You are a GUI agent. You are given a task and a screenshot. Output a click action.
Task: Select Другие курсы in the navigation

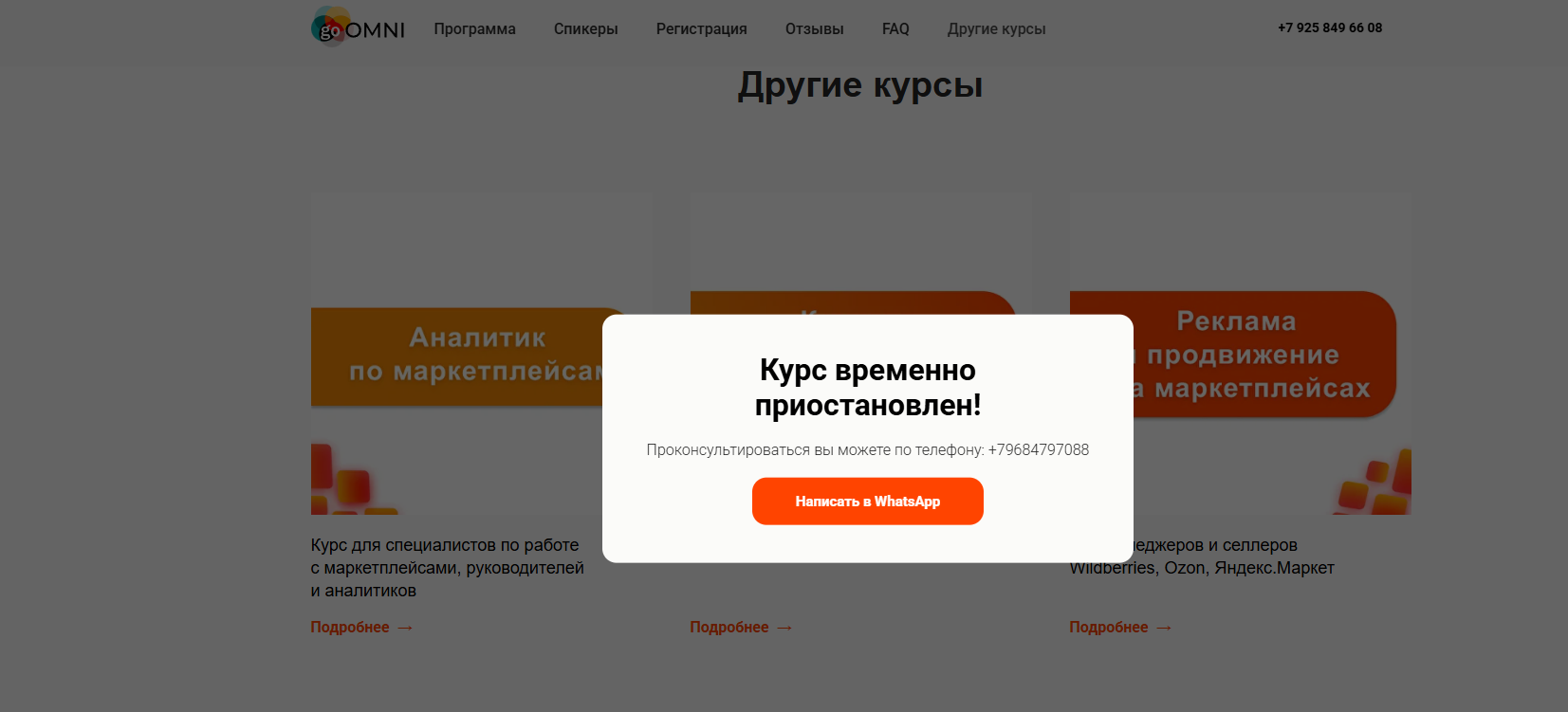point(997,29)
